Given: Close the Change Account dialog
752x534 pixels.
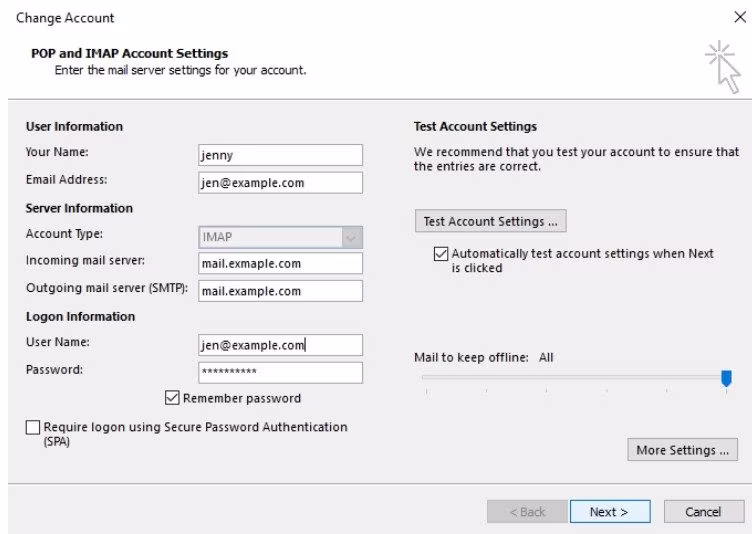Looking at the screenshot, I should tap(739, 17).
